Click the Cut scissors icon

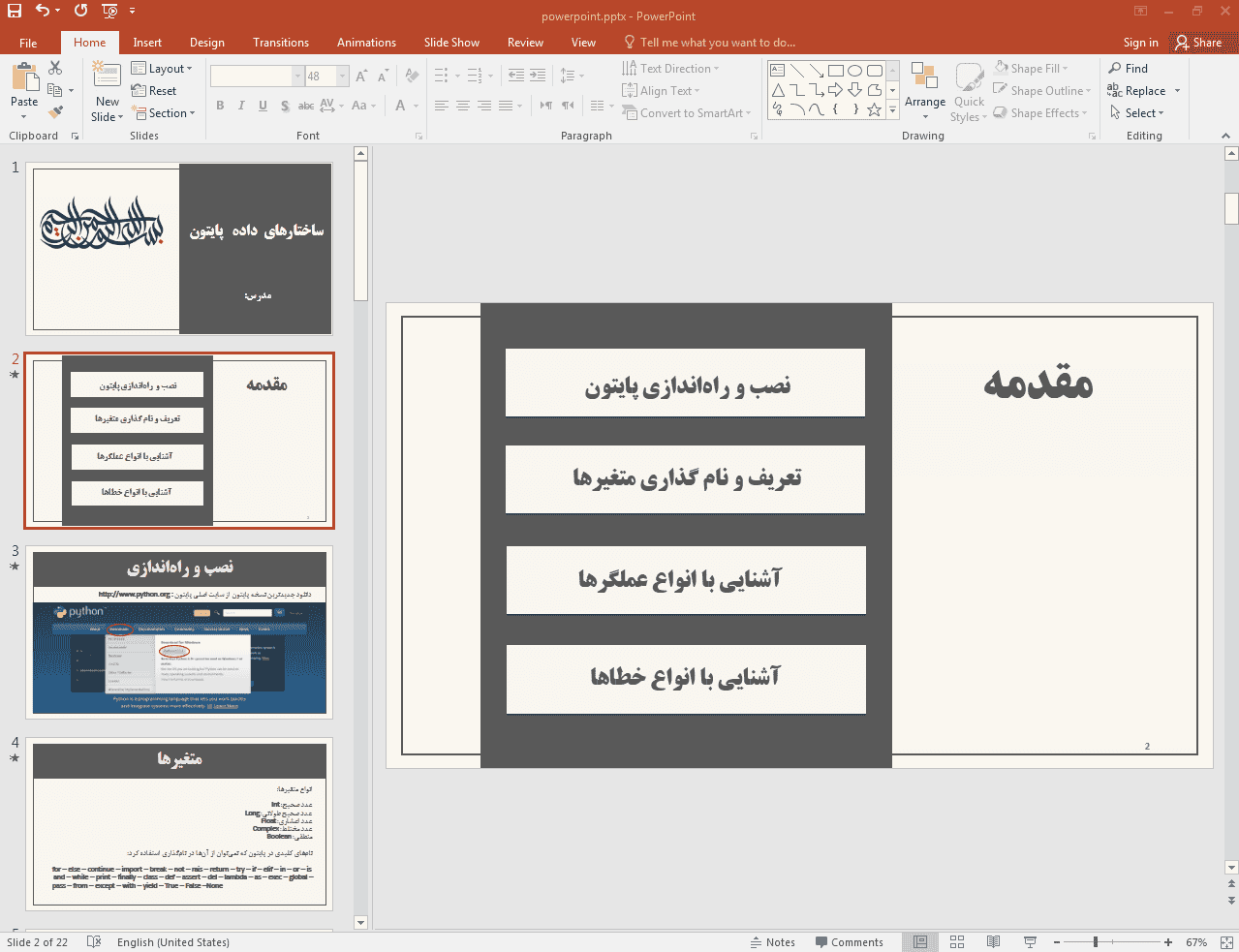tap(55, 68)
